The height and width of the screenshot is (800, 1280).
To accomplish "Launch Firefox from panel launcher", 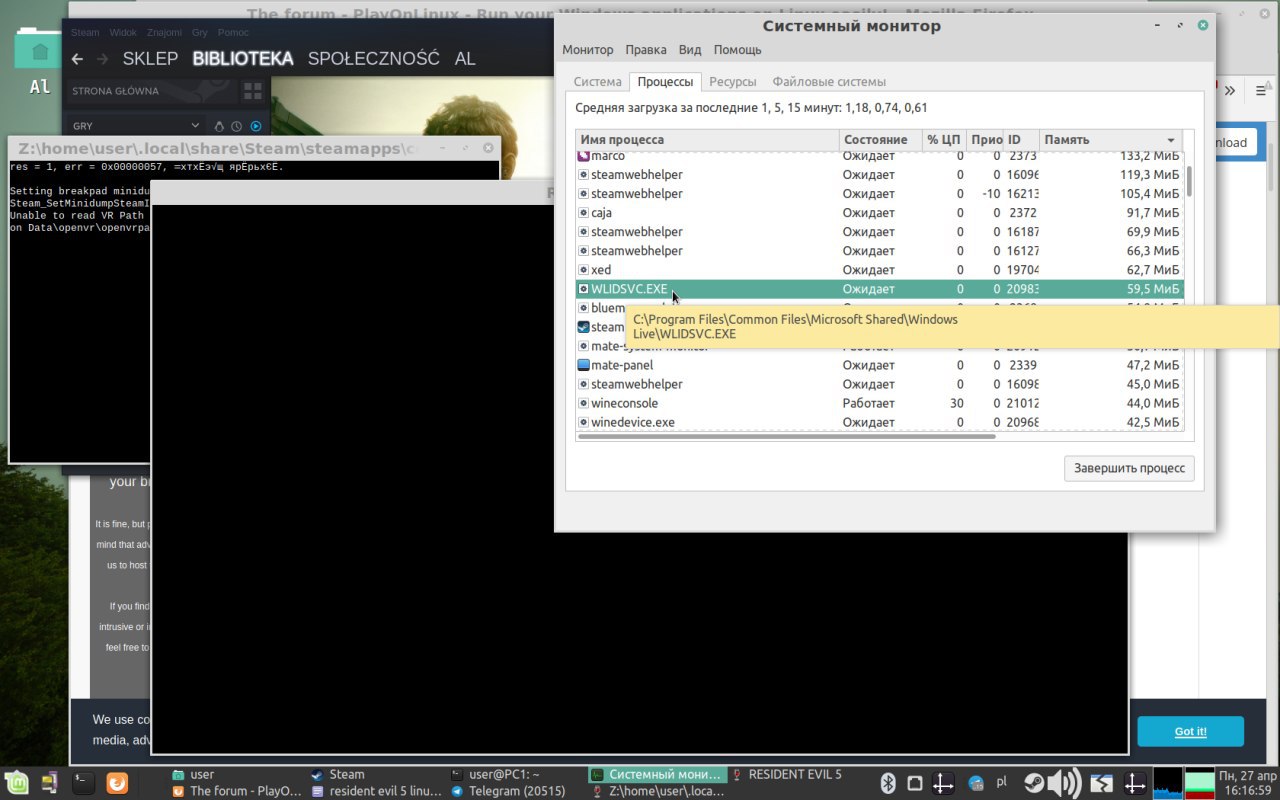I will [117, 782].
